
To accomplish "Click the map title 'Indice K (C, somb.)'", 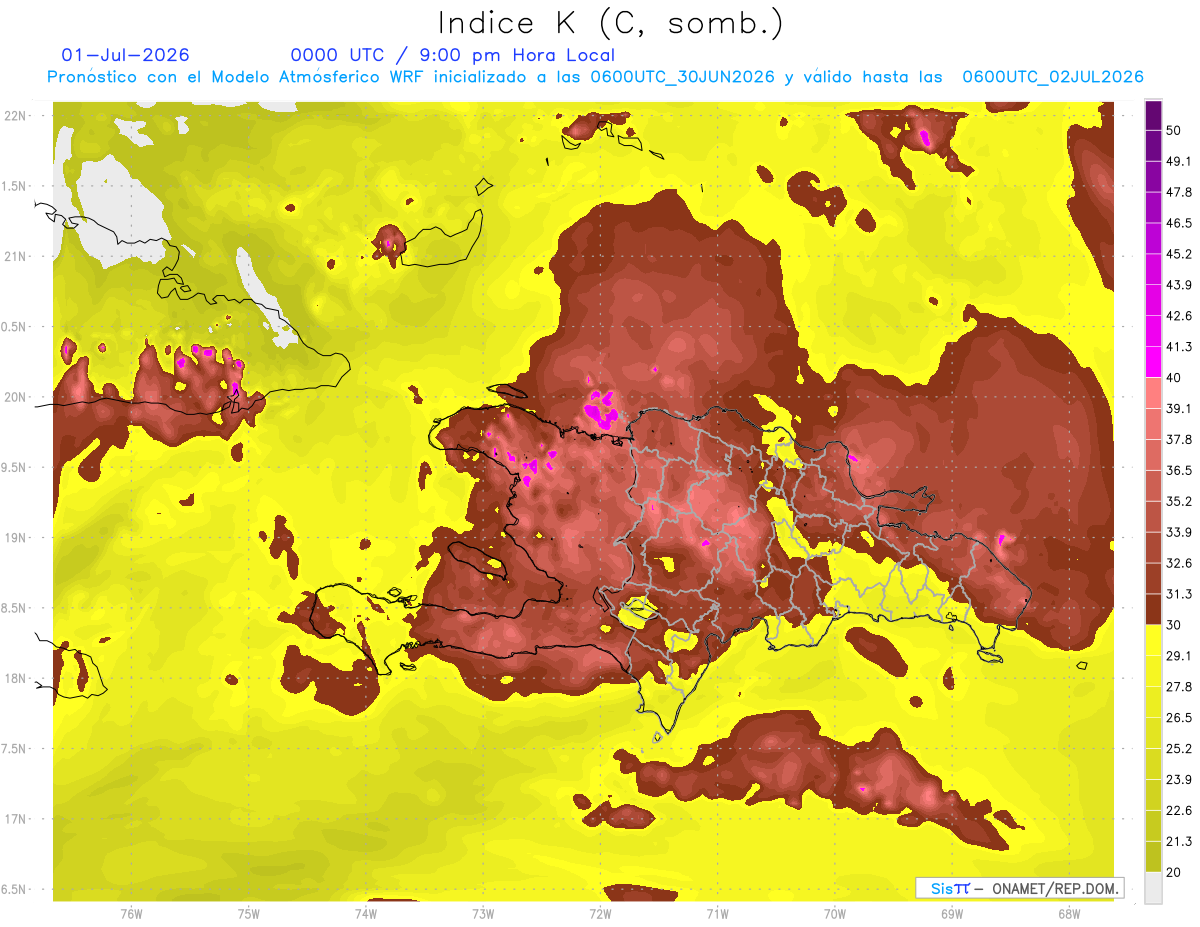I will point(610,23).
